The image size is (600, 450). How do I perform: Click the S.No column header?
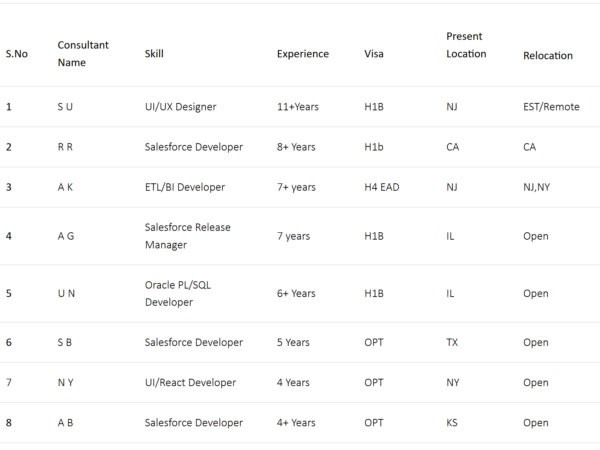17,54
